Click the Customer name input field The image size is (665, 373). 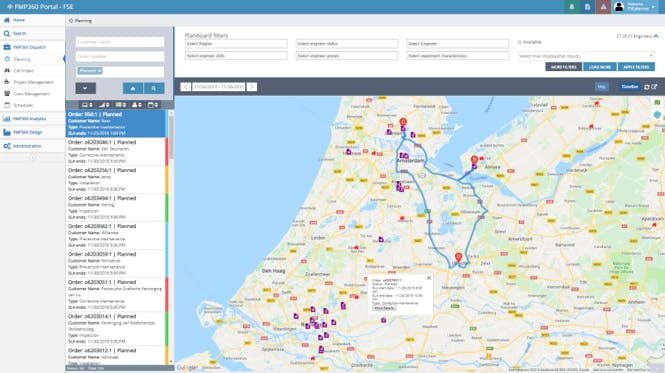coord(120,42)
